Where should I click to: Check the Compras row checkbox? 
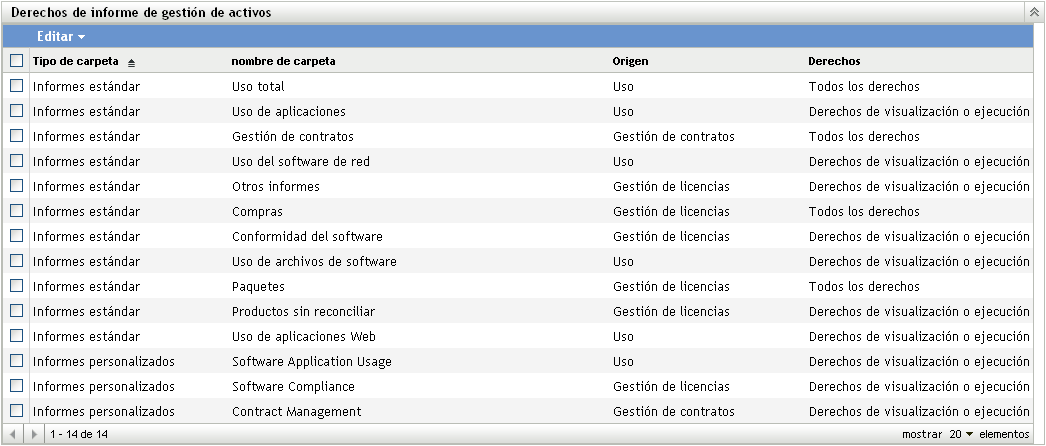pos(16,211)
